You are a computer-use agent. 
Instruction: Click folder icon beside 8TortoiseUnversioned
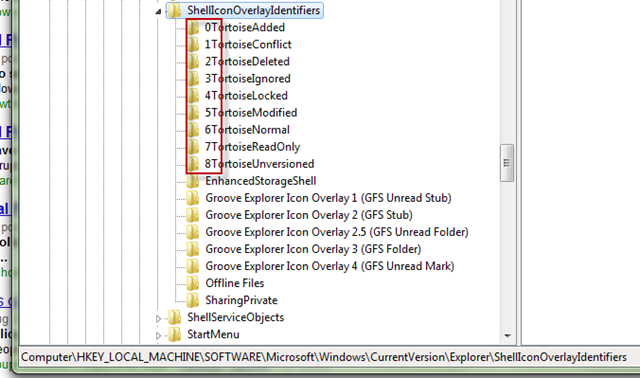tap(193, 164)
